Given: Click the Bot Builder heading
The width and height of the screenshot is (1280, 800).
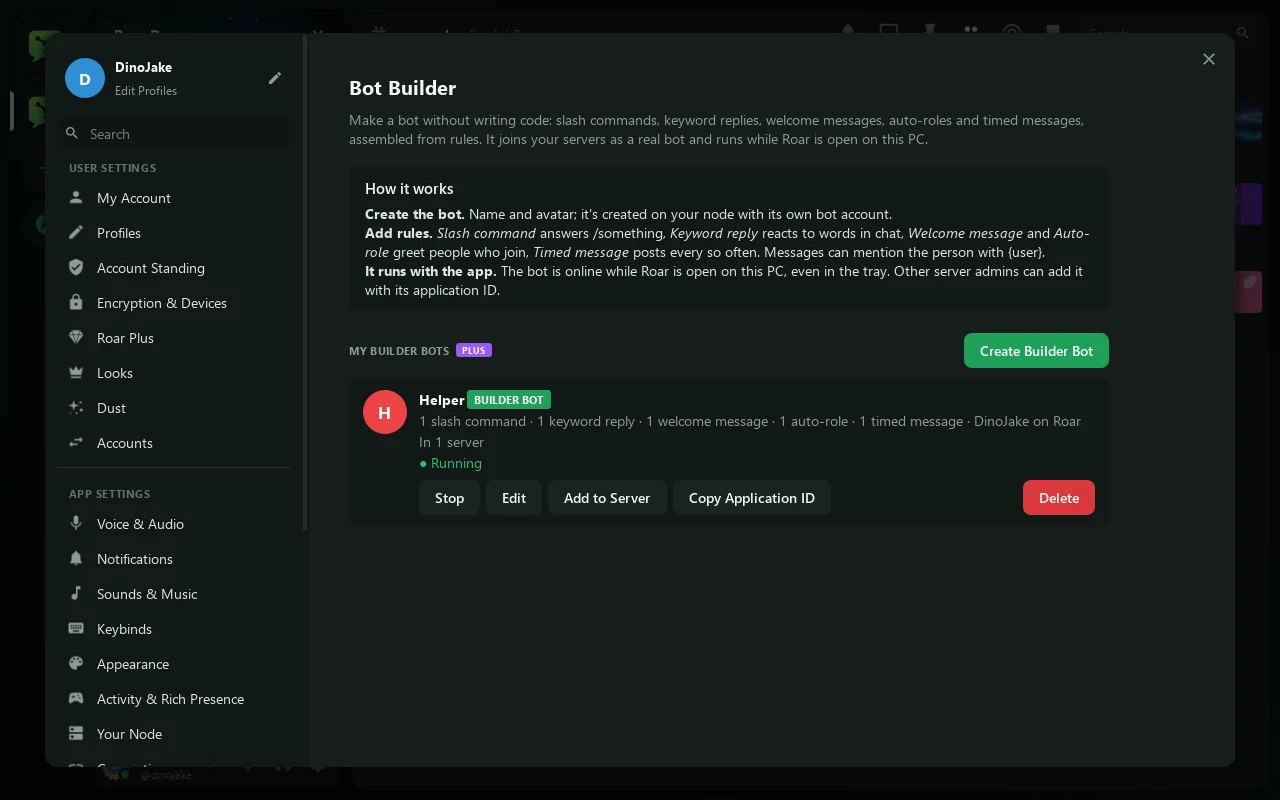Looking at the screenshot, I should [402, 88].
